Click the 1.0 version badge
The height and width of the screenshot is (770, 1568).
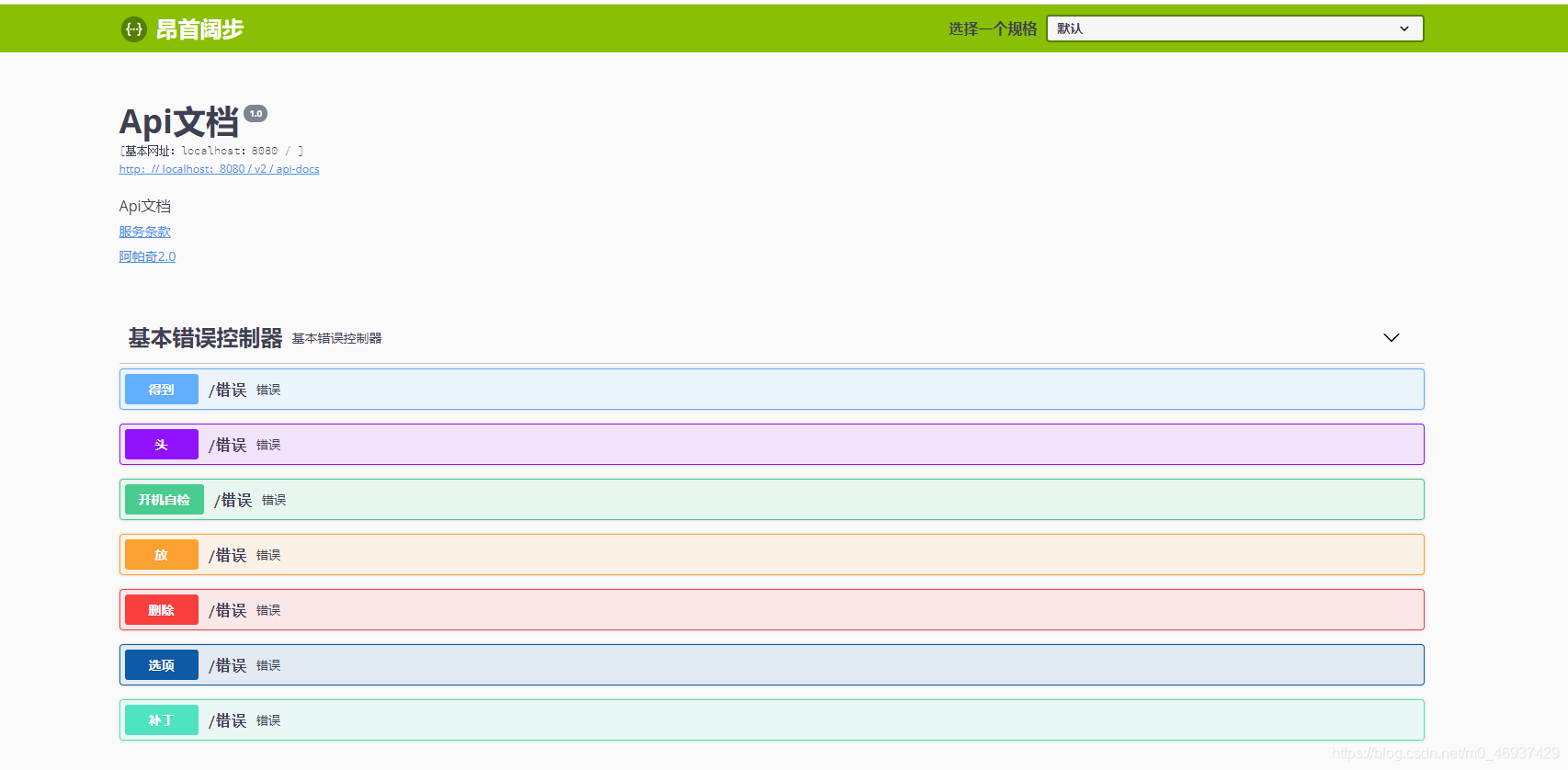tap(256, 114)
